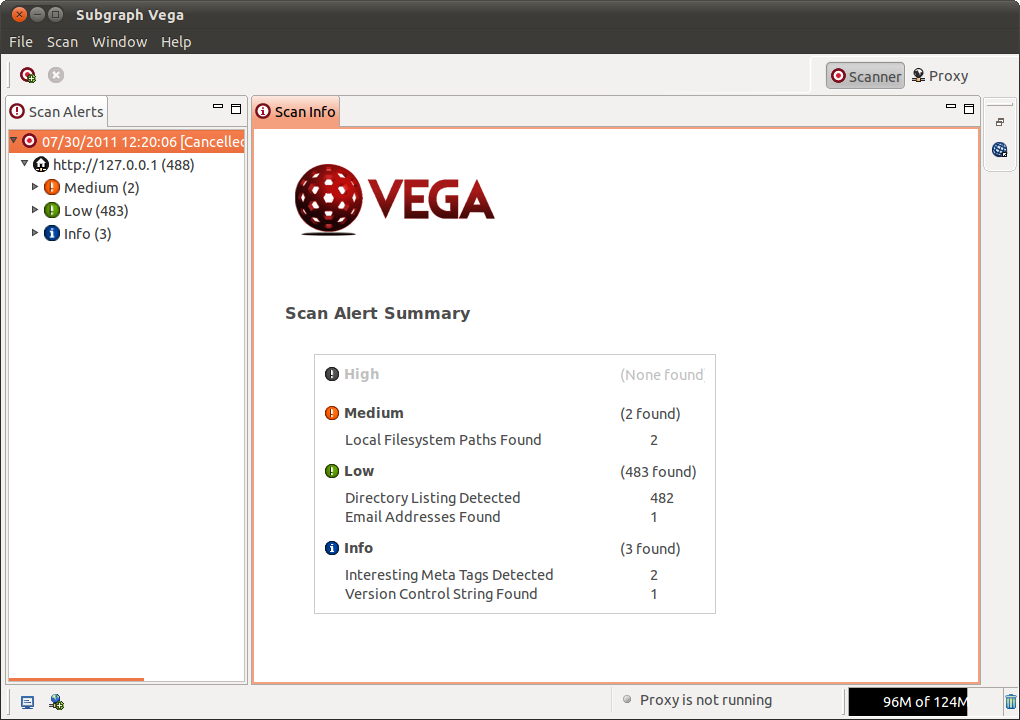The height and width of the screenshot is (720, 1020).
Task: Click the Low heading in summary
Action: [359, 471]
